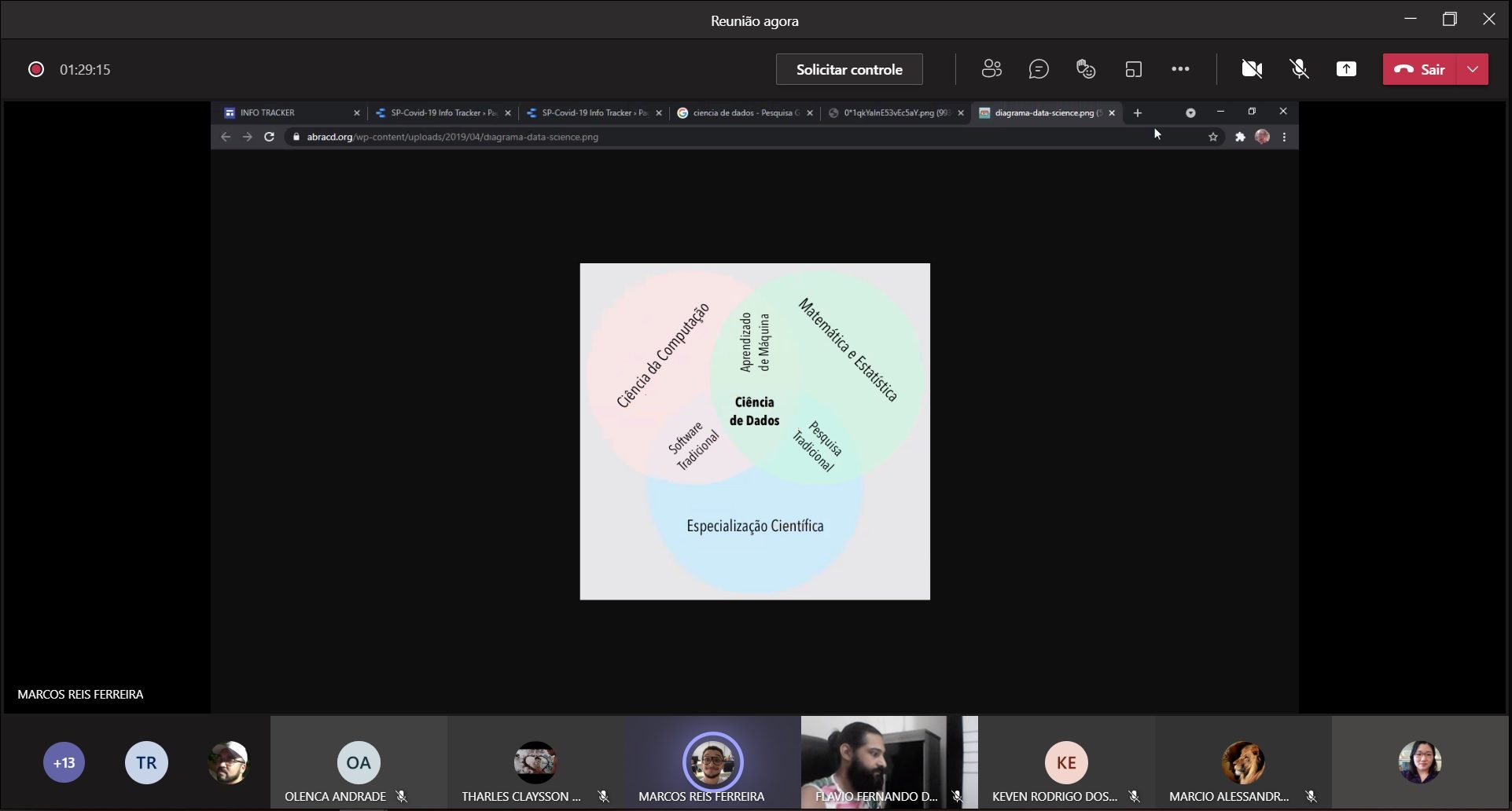Open the +13 more participants bubble
Screen dimensions: 1512x811
pyautogui.click(x=64, y=762)
